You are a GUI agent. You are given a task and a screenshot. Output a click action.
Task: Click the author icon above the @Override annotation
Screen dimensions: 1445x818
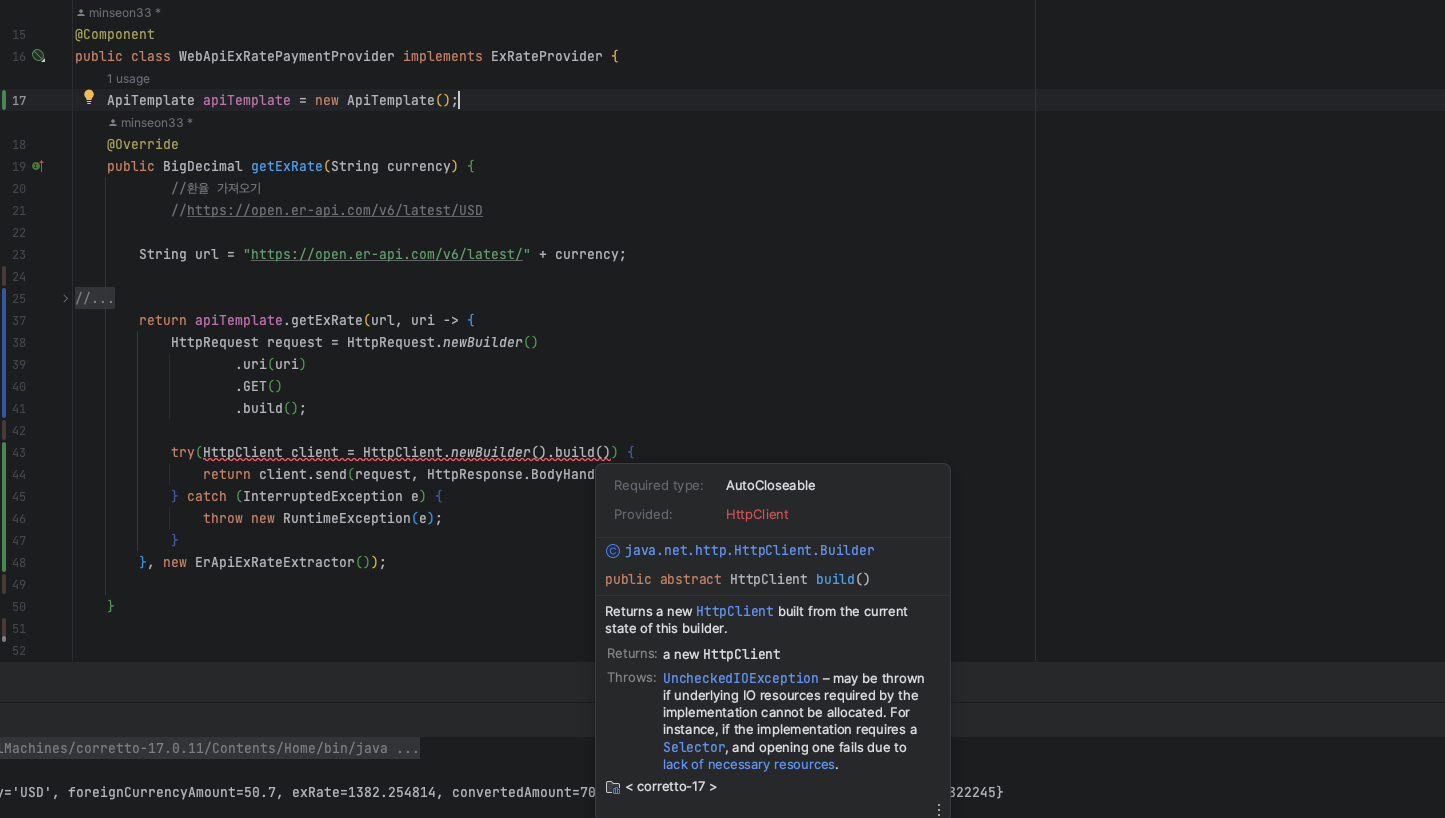pyautogui.click(x=112, y=123)
